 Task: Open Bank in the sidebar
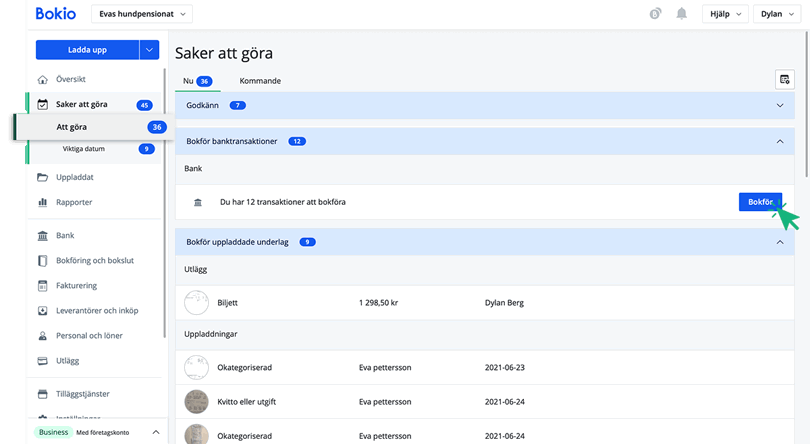66,236
